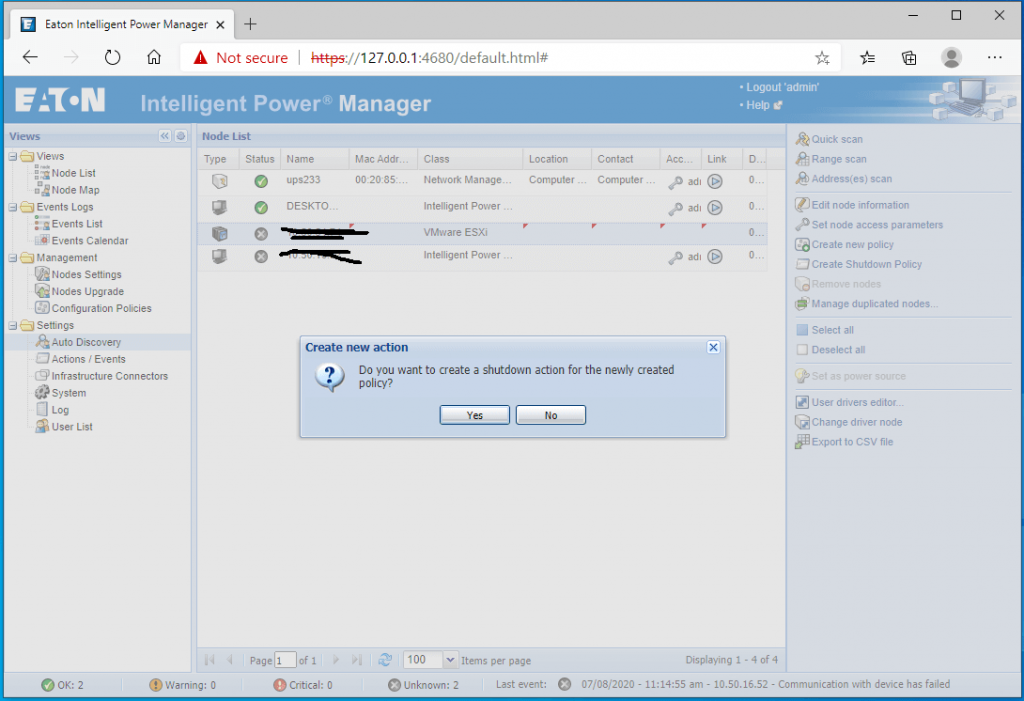Select the ups233 node name

pos(303,180)
